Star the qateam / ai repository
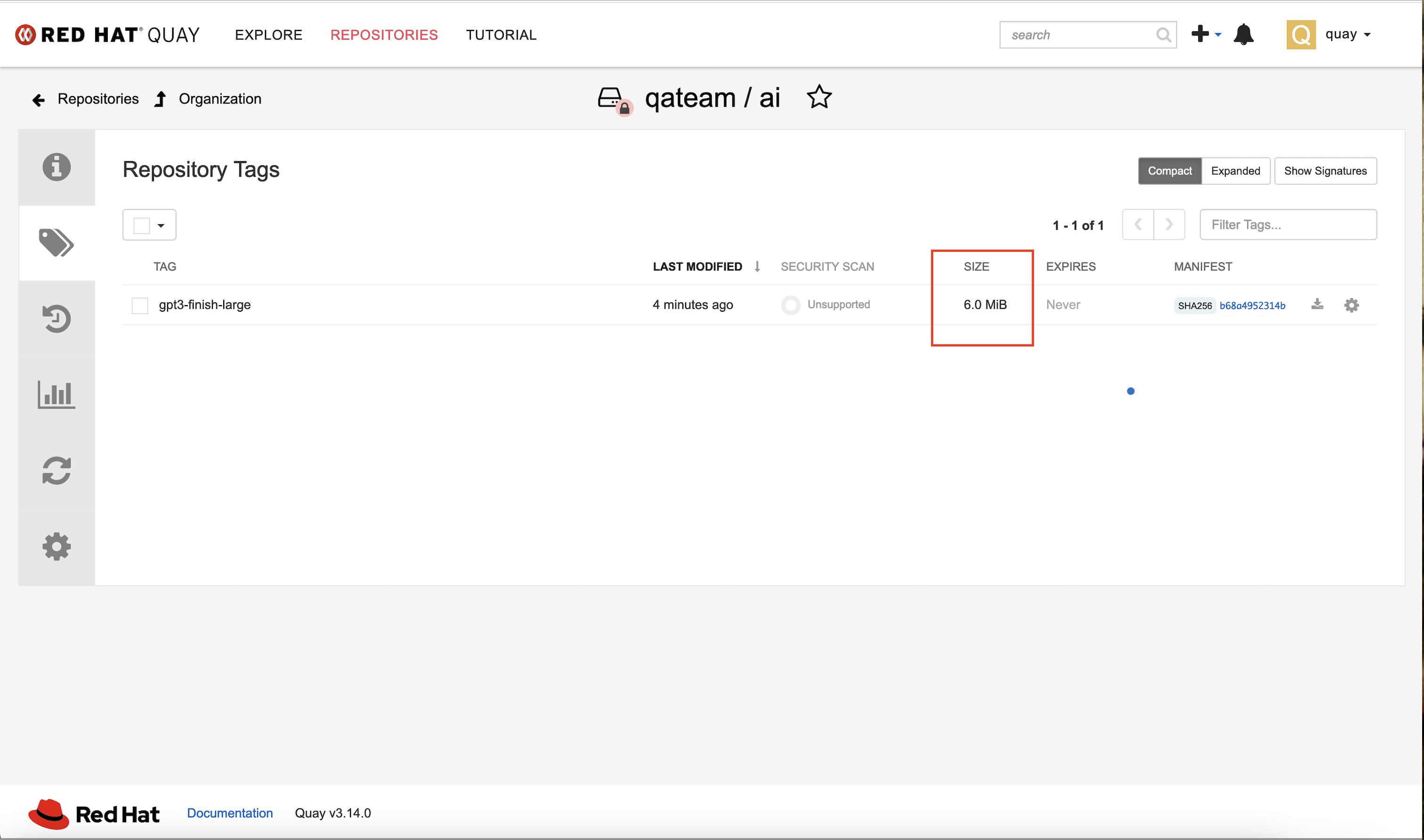Screen dimensions: 1424x840 click(818, 97)
